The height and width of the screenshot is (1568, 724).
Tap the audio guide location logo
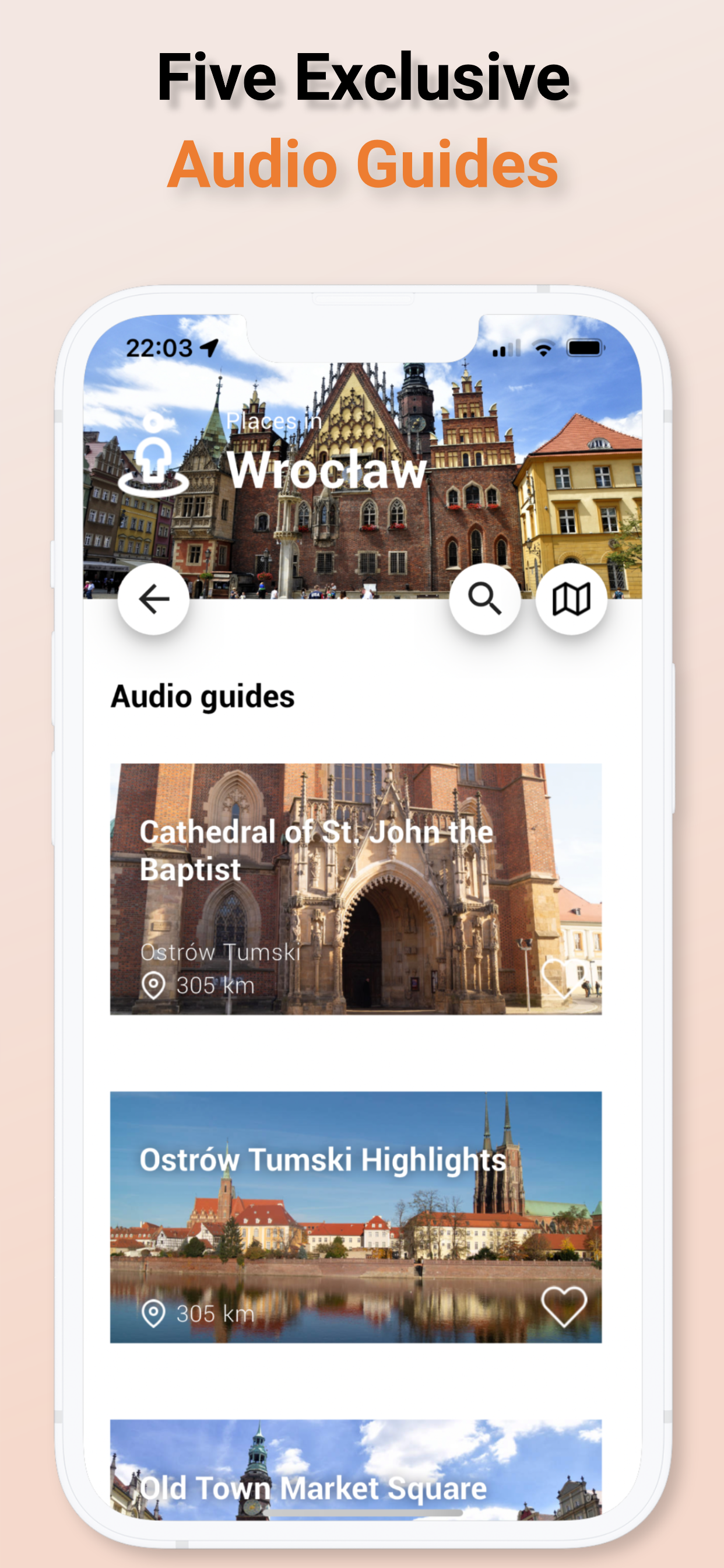coord(153,454)
